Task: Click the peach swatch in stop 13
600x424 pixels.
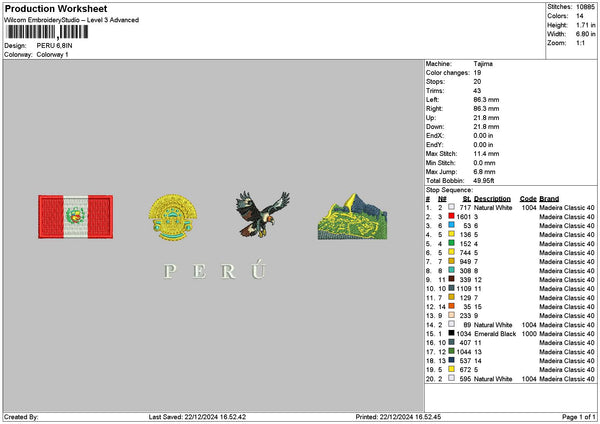Action: 452,315
